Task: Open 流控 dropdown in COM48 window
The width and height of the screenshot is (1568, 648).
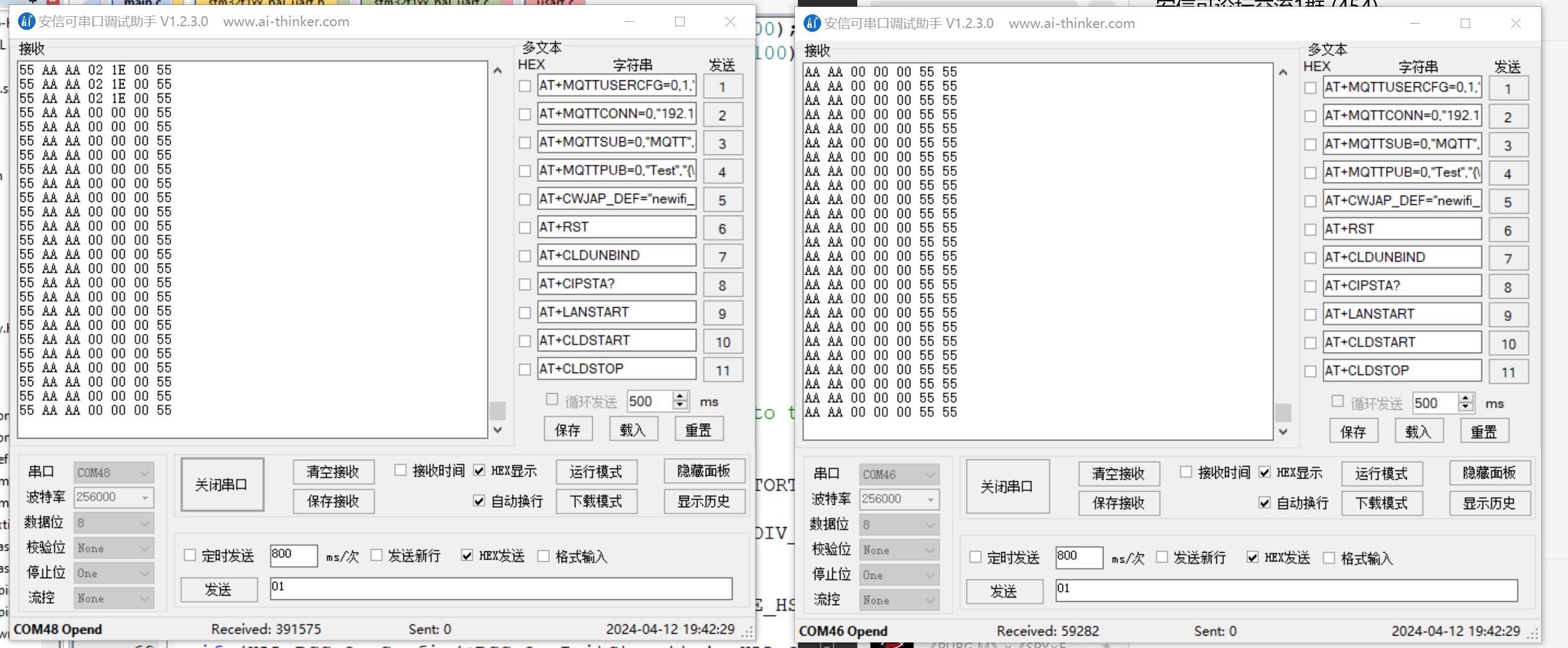Action: pos(113,598)
